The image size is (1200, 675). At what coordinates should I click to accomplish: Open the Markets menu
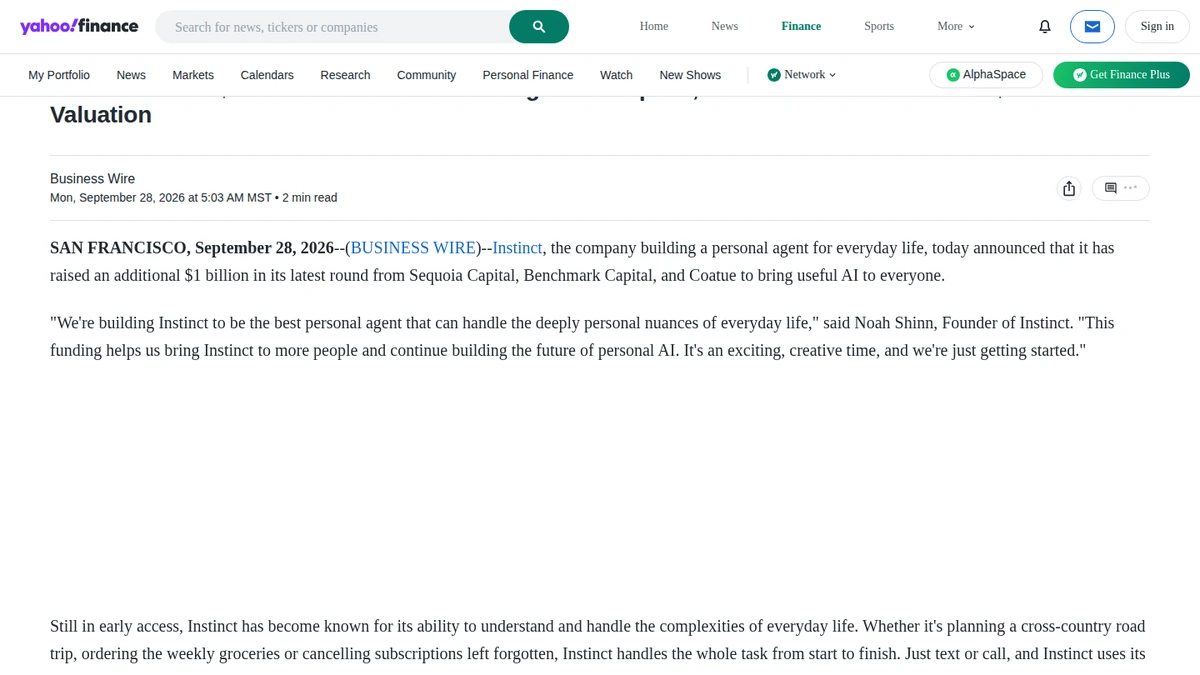click(x=193, y=75)
